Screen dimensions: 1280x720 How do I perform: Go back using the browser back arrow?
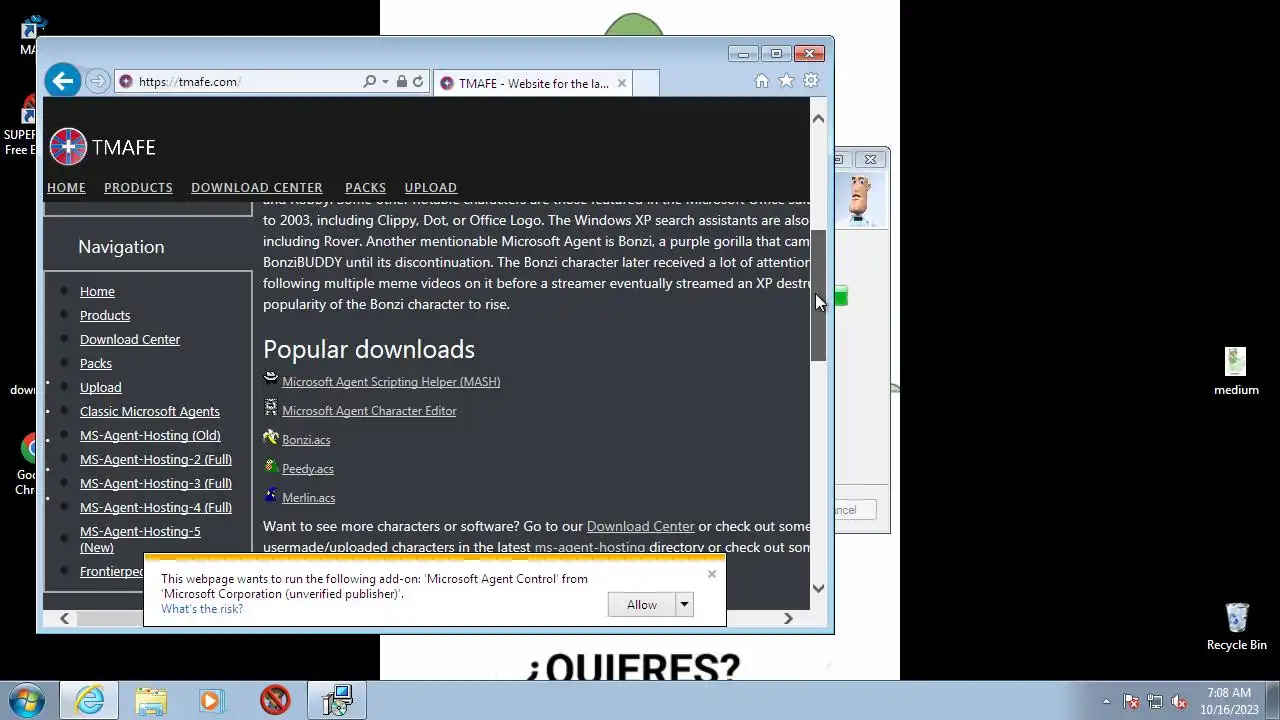[x=62, y=81]
